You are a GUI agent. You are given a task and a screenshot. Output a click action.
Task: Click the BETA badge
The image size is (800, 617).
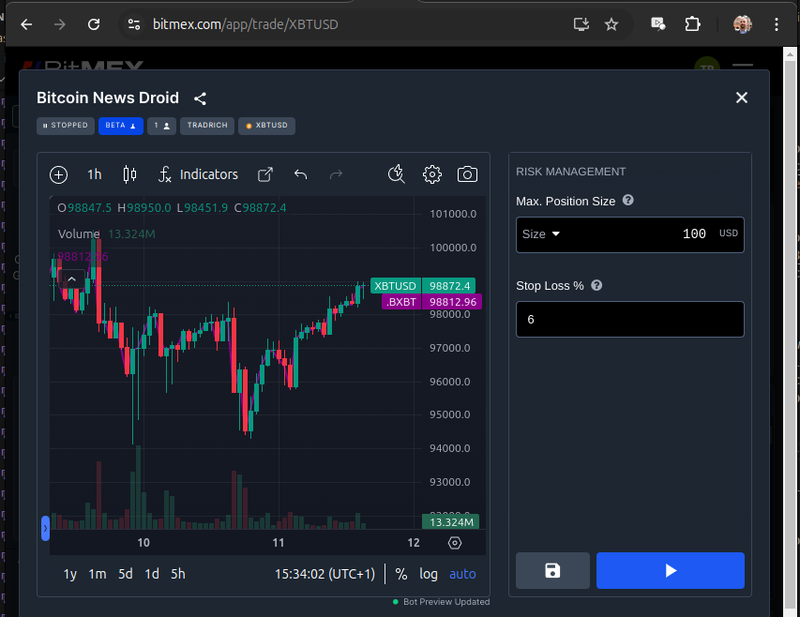120,126
